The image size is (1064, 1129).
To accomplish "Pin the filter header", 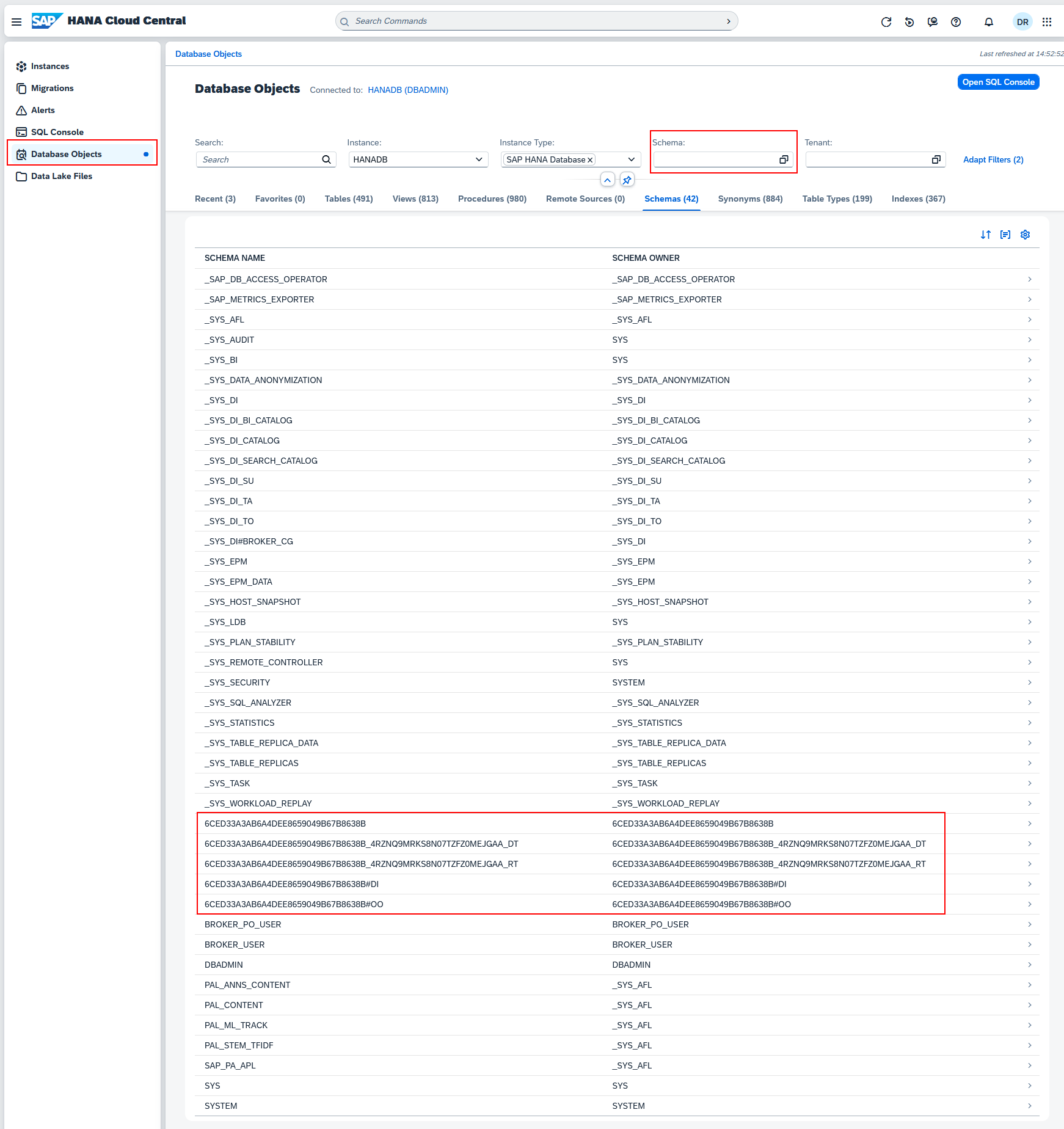I will tap(627, 180).
